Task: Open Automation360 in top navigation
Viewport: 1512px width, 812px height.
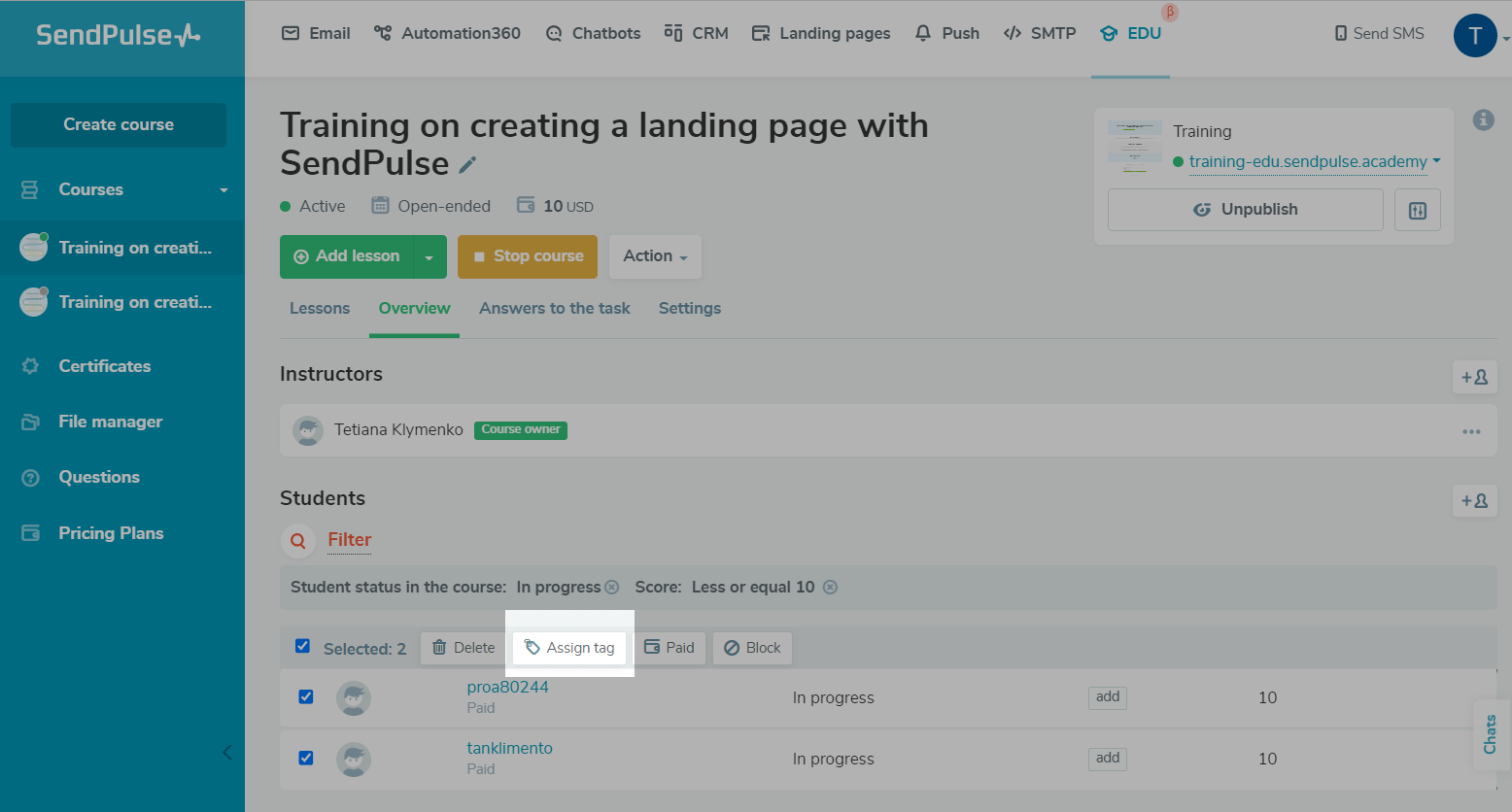Action: [447, 33]
